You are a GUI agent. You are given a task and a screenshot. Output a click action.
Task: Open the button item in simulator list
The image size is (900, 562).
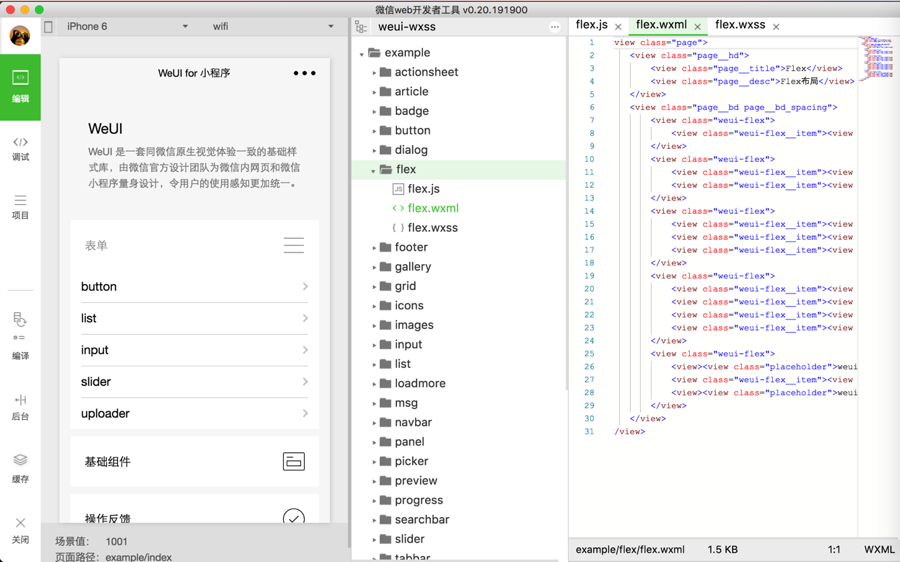[x=195, y=286]
